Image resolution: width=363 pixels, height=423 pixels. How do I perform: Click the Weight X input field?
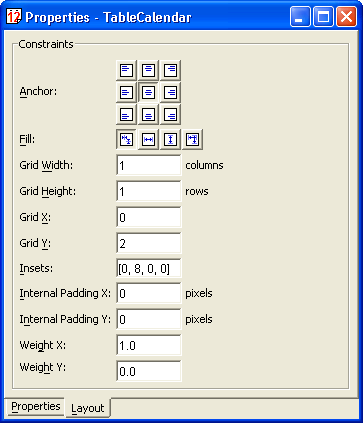point(149,345)
